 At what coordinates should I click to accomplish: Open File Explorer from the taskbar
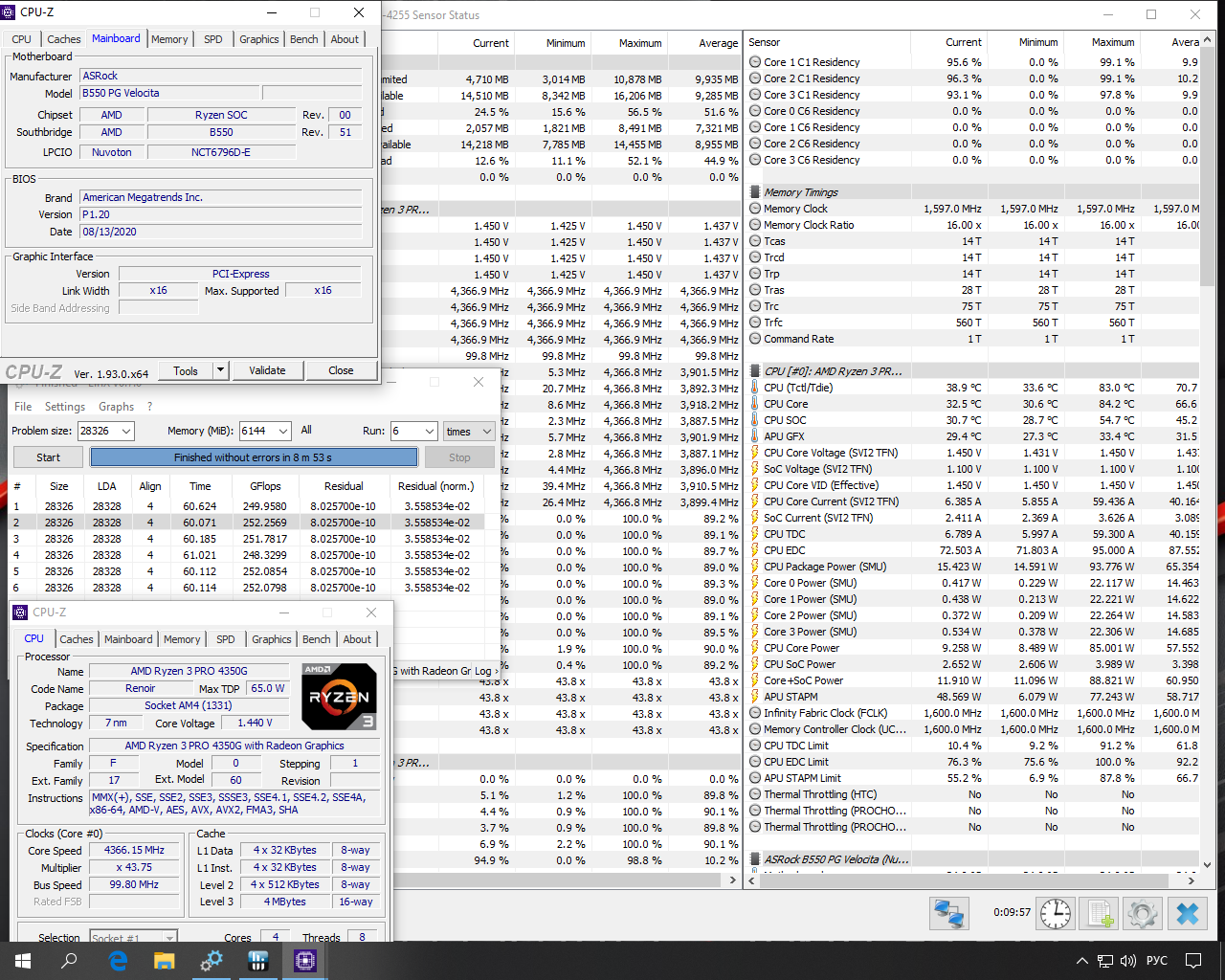click(165, 961)
